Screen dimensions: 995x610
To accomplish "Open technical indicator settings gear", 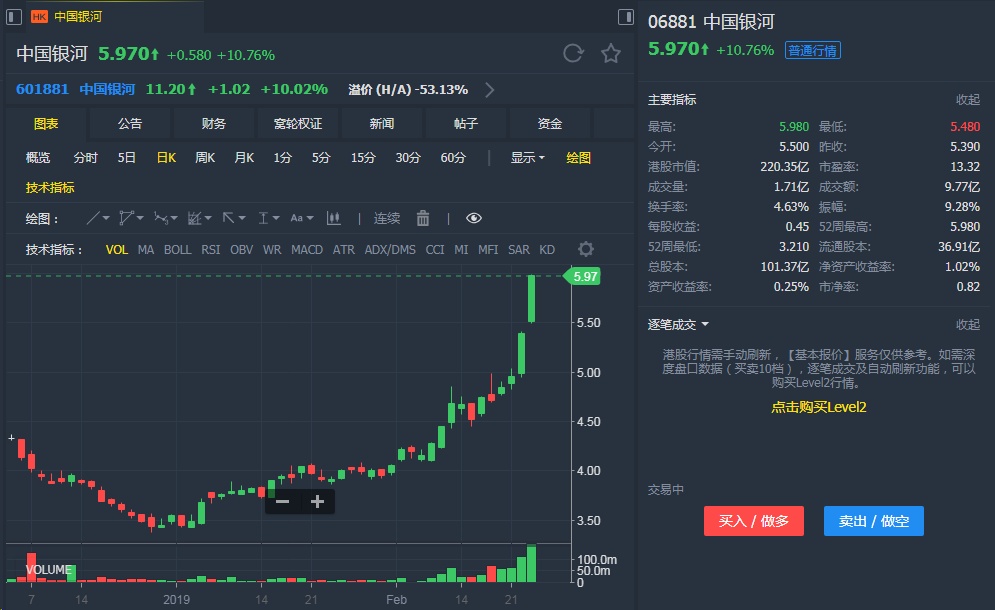I will (x=586, y=249).
